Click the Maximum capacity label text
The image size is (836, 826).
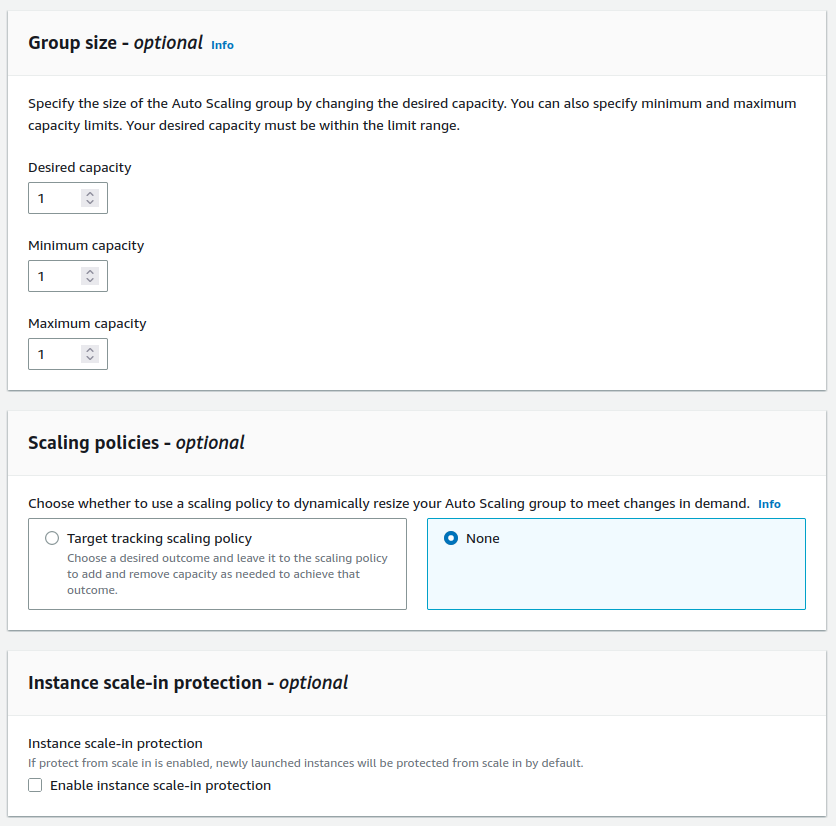point(87,324)
